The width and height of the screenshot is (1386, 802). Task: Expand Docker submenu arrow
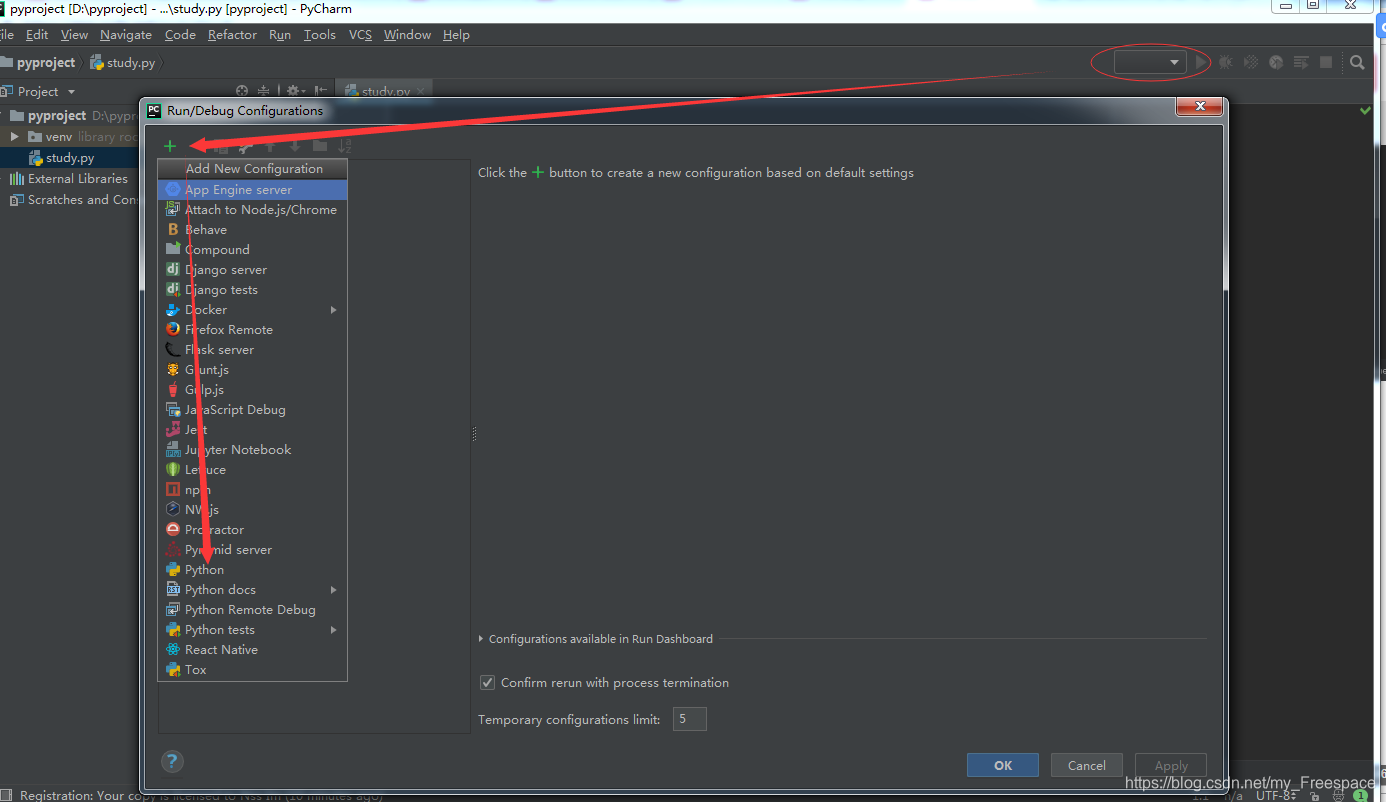click(333, 309)
